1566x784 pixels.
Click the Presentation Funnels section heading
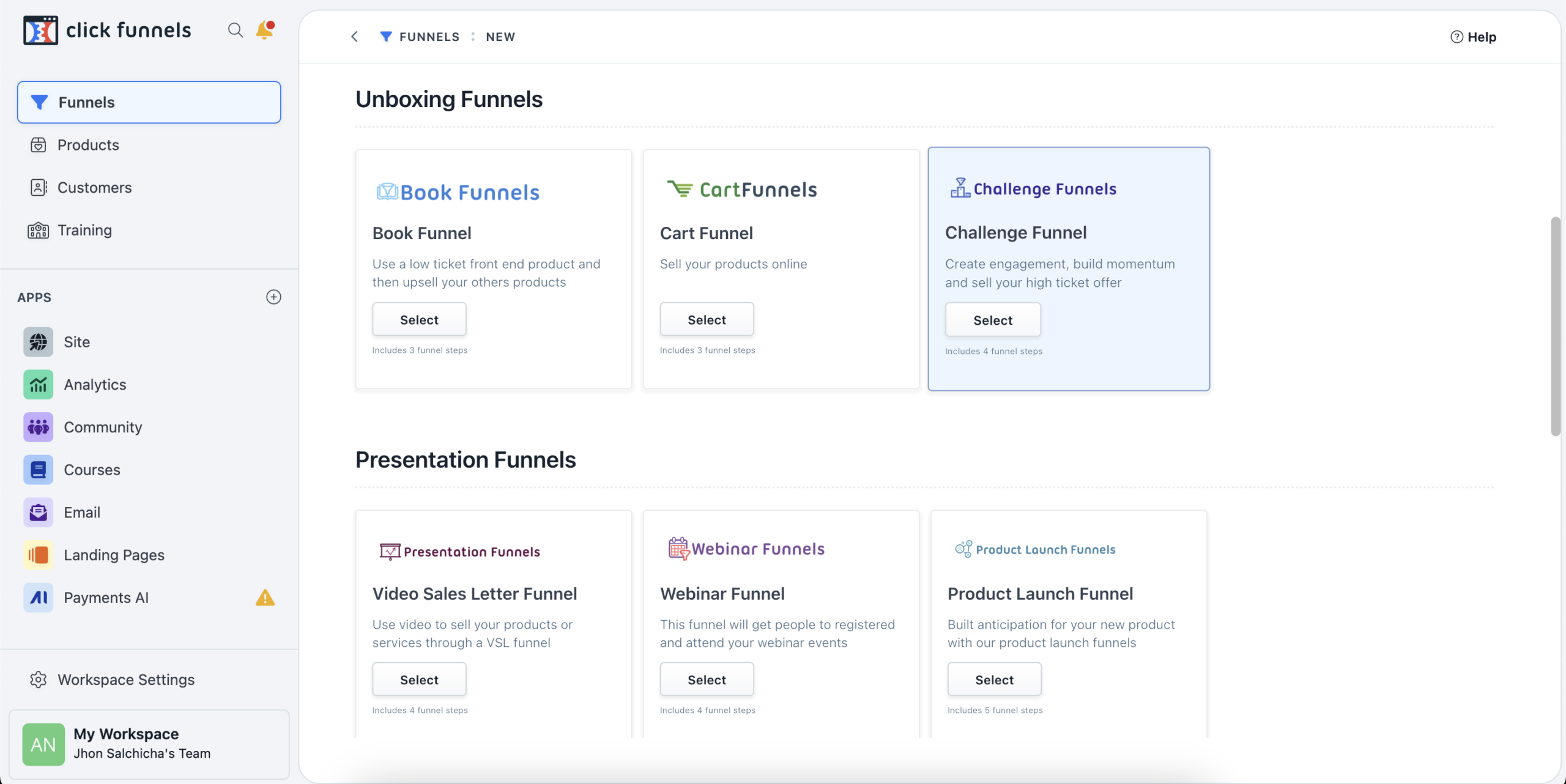click(x=466, y=459)
